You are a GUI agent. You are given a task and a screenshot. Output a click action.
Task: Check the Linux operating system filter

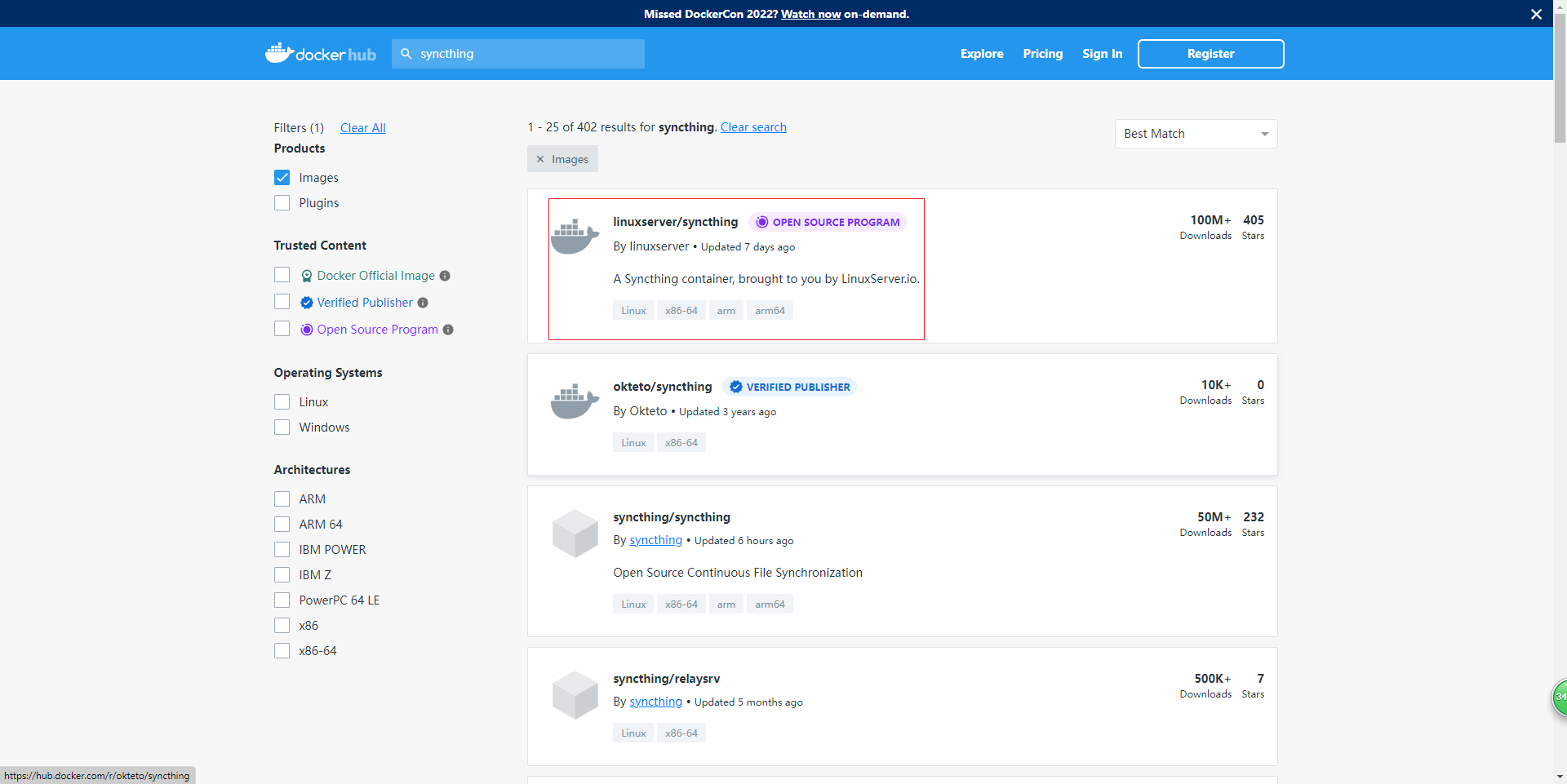coord(282,402)
